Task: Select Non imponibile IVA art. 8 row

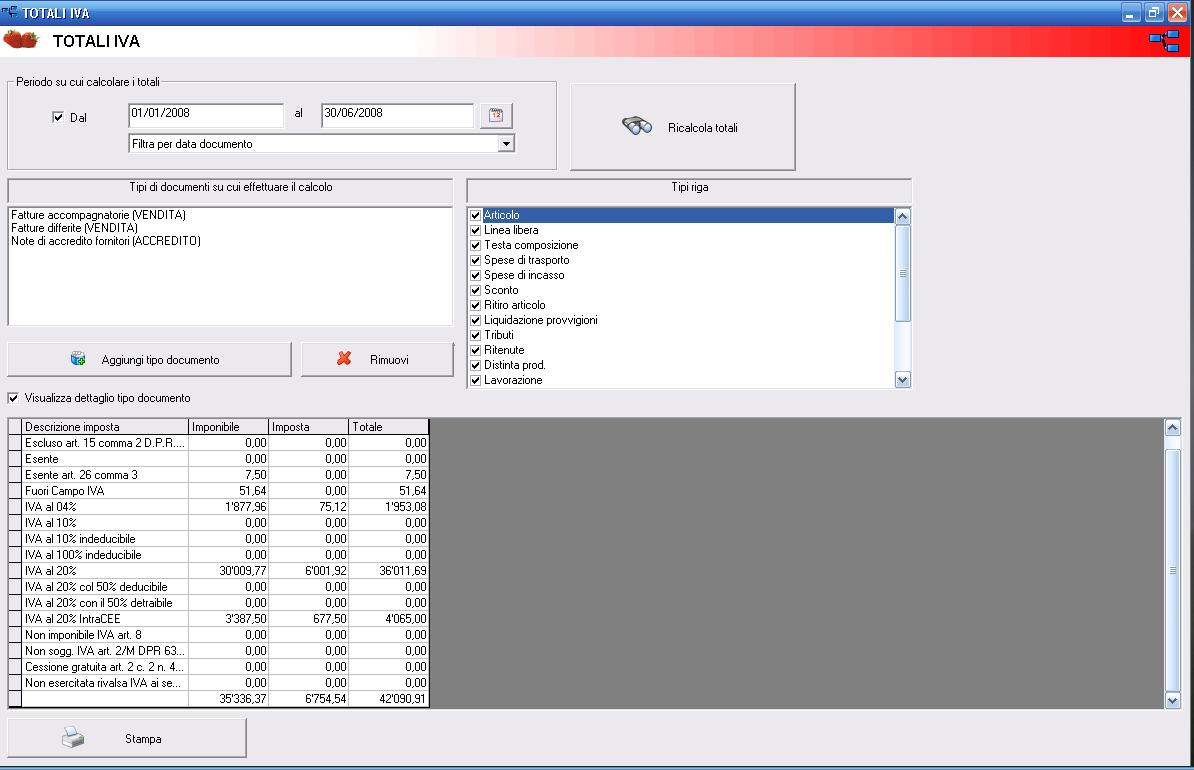Action: tap(105, 634)
